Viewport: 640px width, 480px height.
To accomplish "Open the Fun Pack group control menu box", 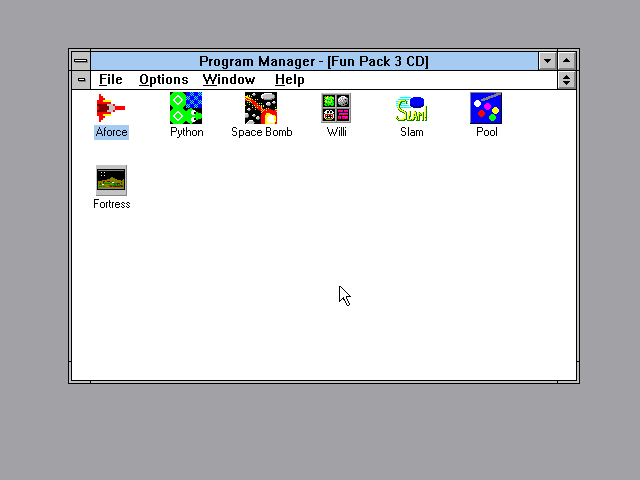I will 81,80.
